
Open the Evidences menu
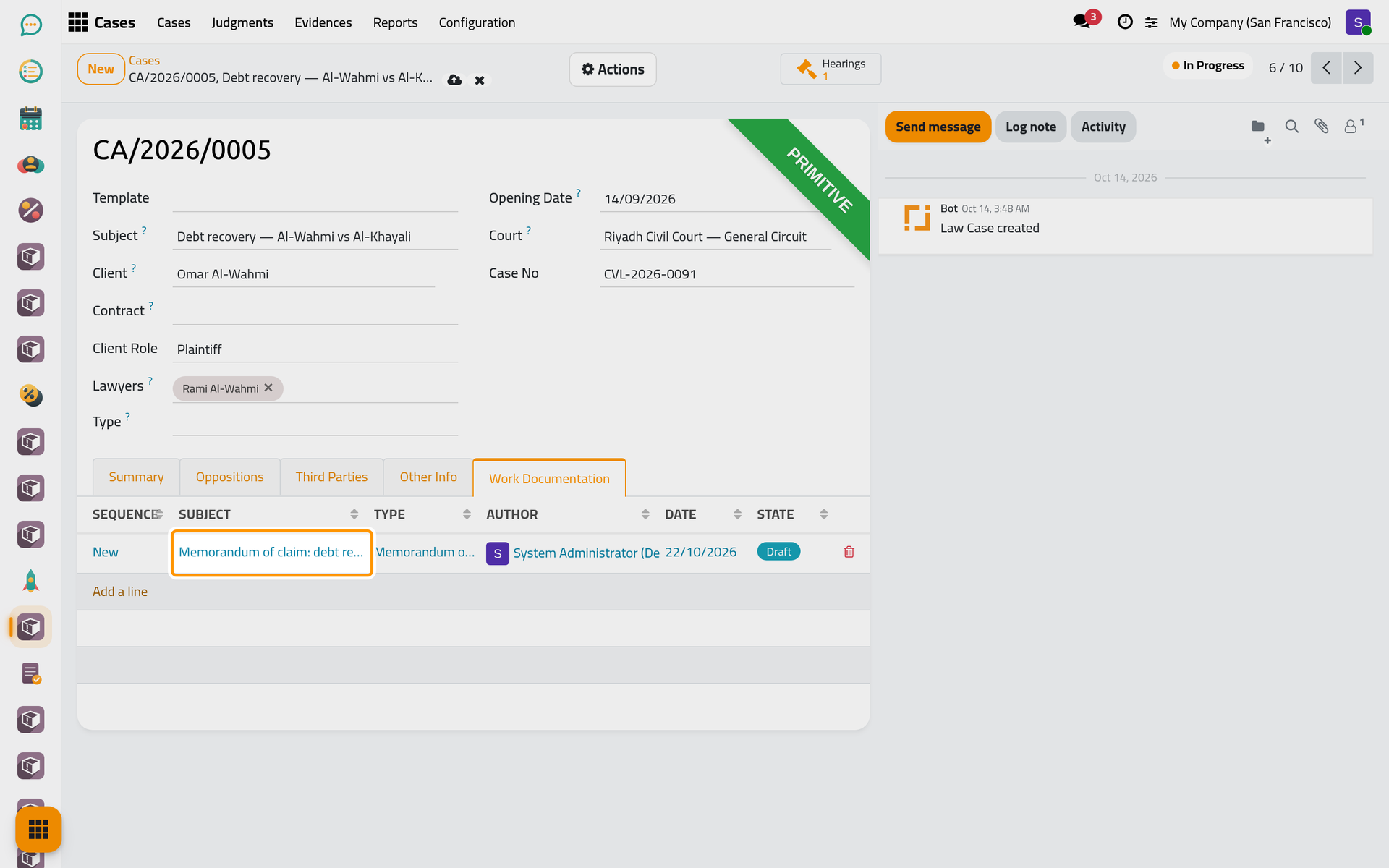click(x=323, y=22)
